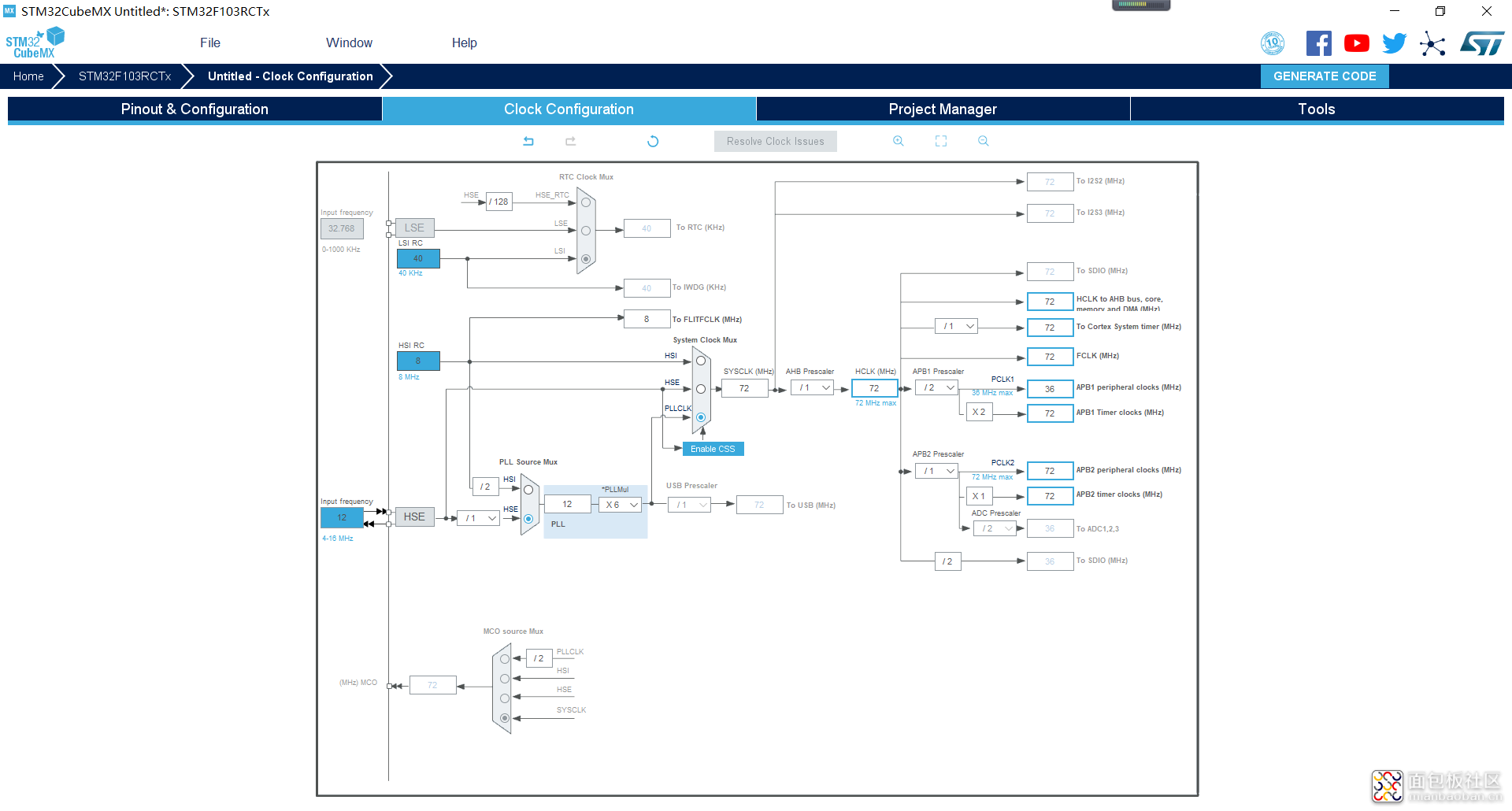The image size is (1512, 811).
Task: Go to Home breadcrumb
Action: 28,76
